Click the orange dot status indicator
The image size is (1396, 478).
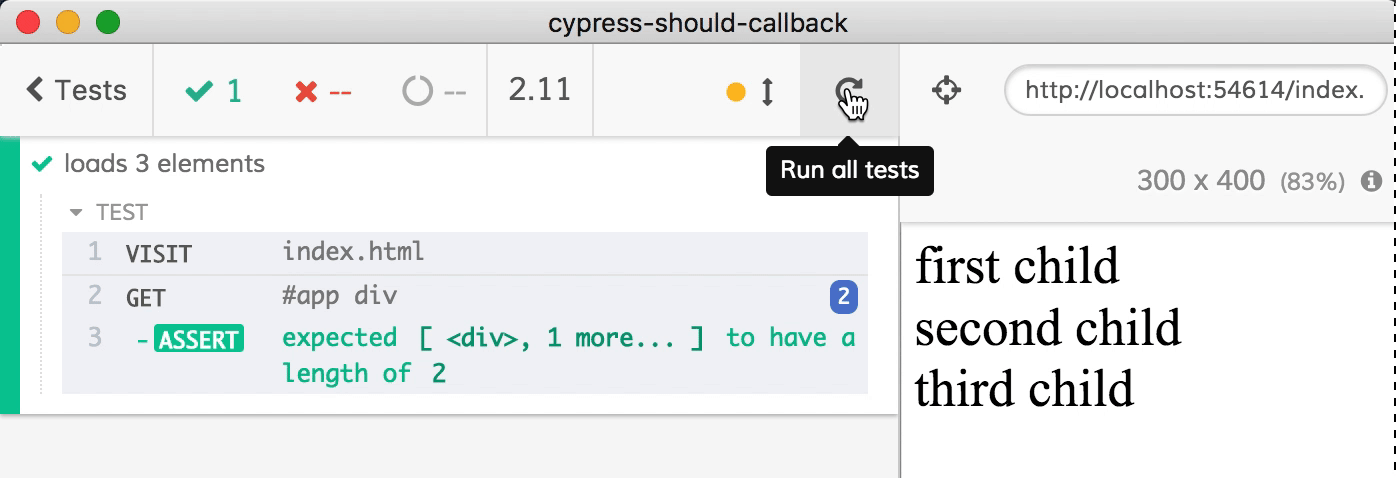(x=736, y=92)
